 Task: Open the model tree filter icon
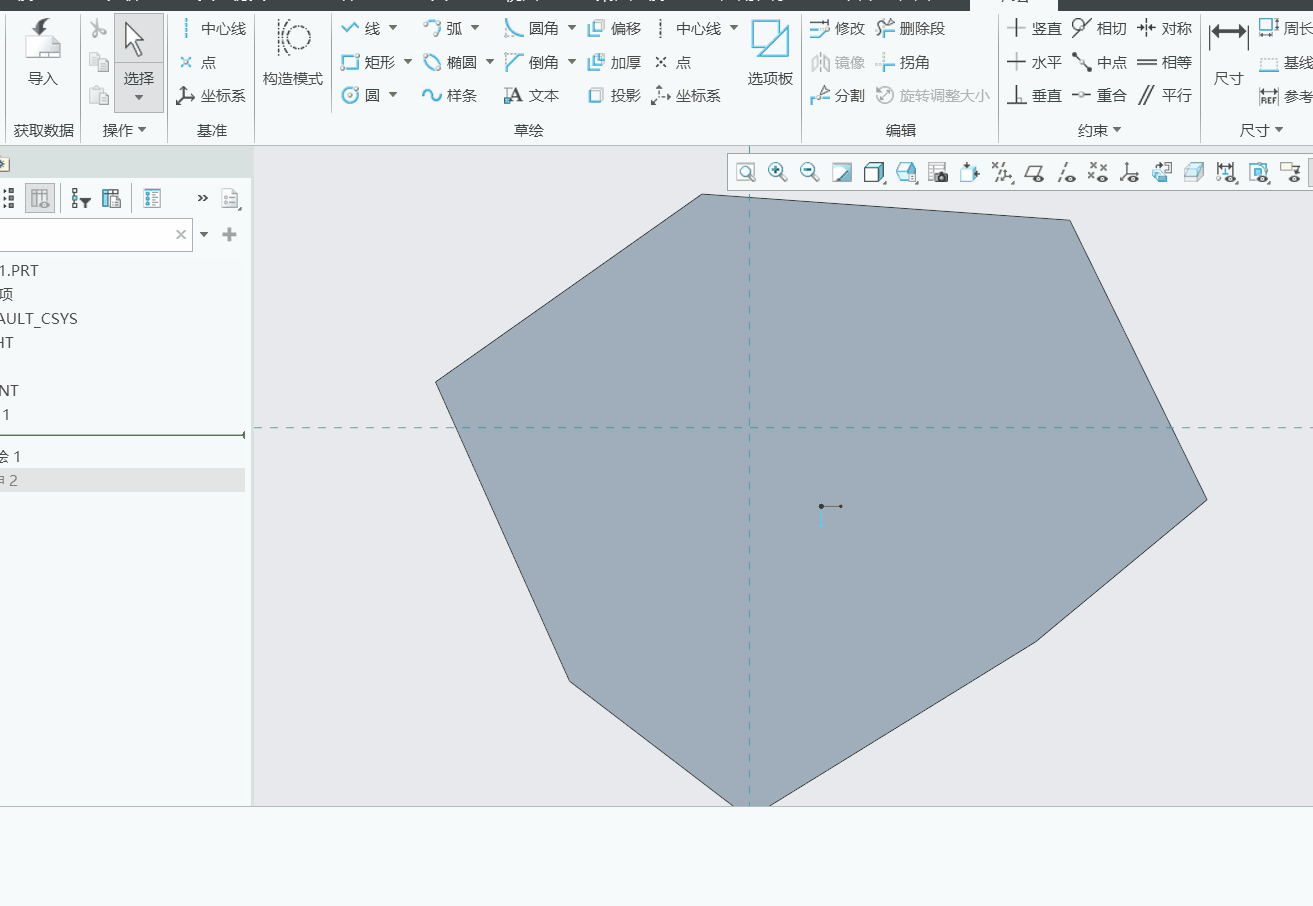81,198
